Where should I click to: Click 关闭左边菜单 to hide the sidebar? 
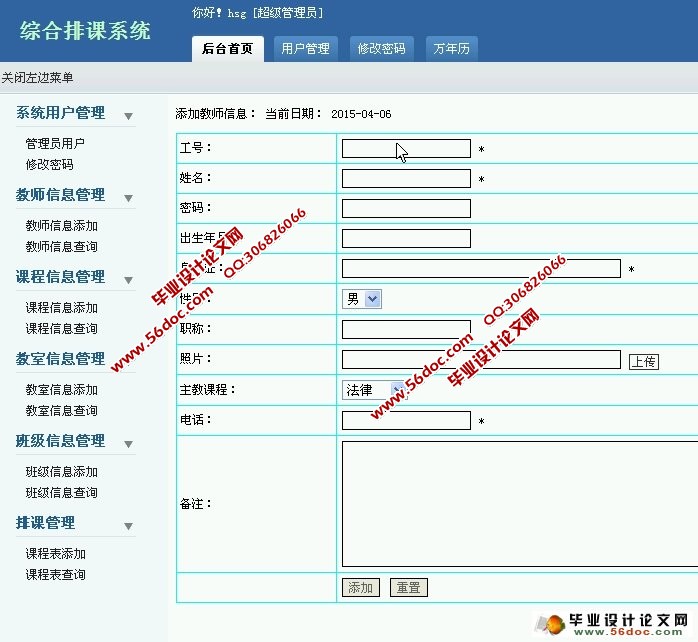[x=37, y=78]
